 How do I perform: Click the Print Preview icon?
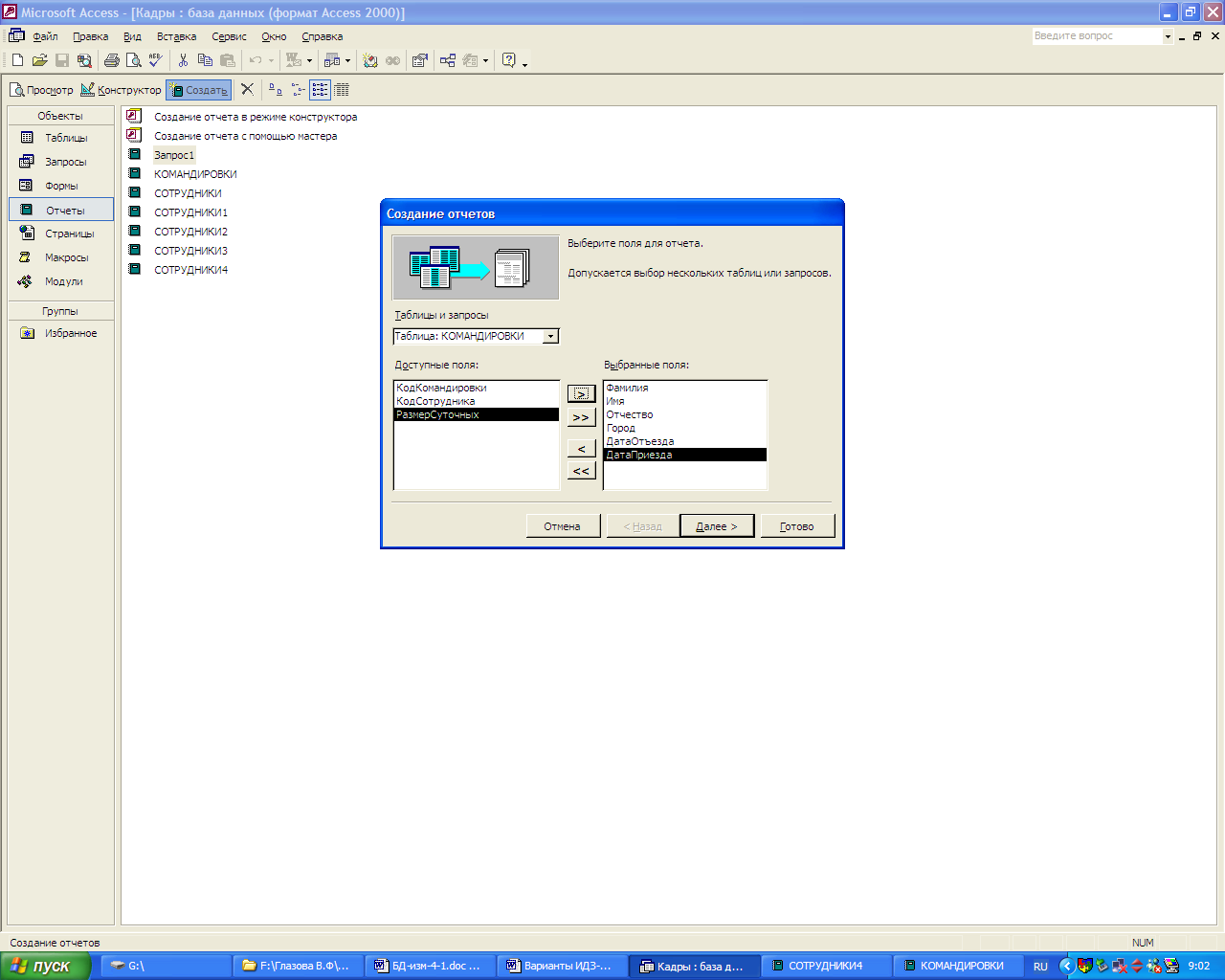click(x=134, y=60)
